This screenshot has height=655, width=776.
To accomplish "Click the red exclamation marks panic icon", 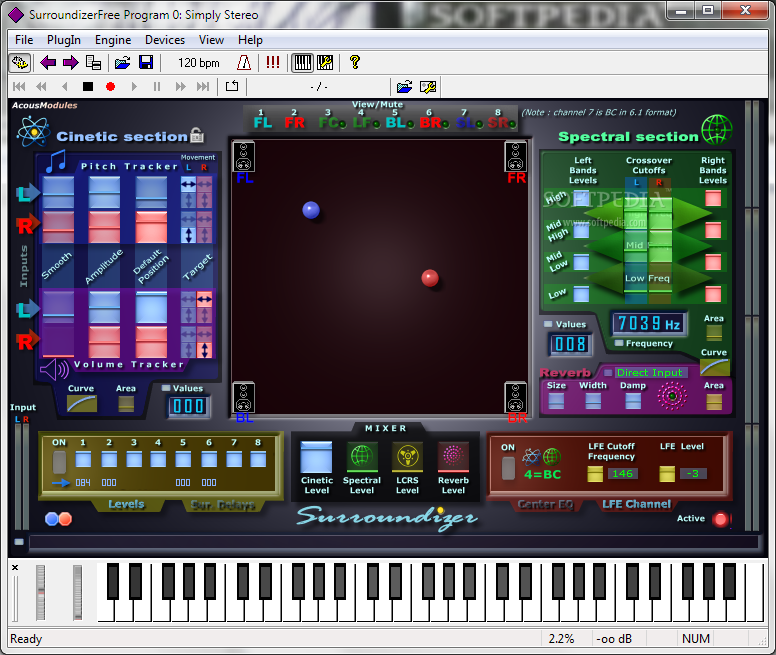I will coord(273,62).
